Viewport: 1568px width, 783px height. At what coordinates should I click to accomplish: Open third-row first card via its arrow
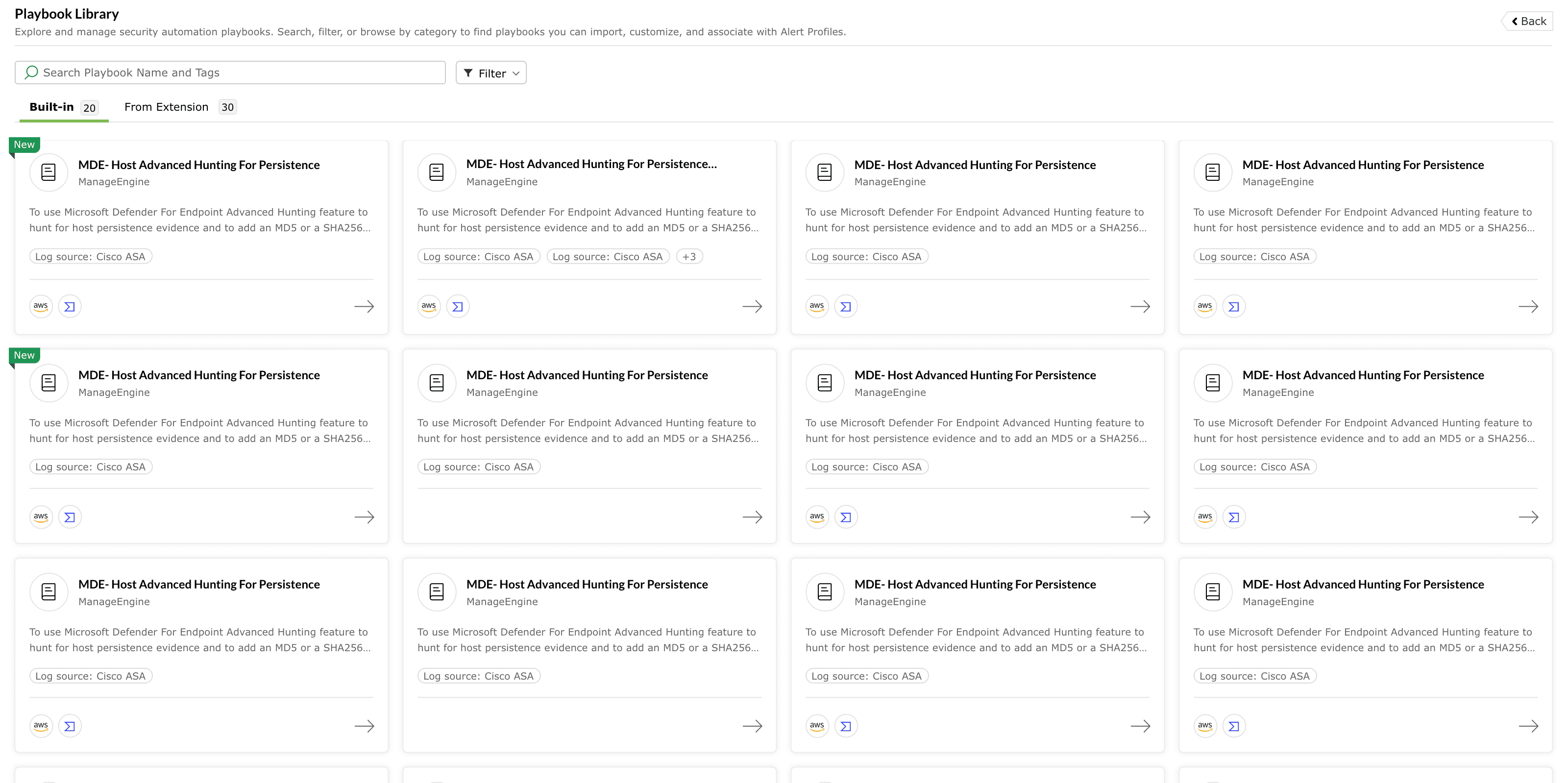pyautogui.click(x=364, y=726)
